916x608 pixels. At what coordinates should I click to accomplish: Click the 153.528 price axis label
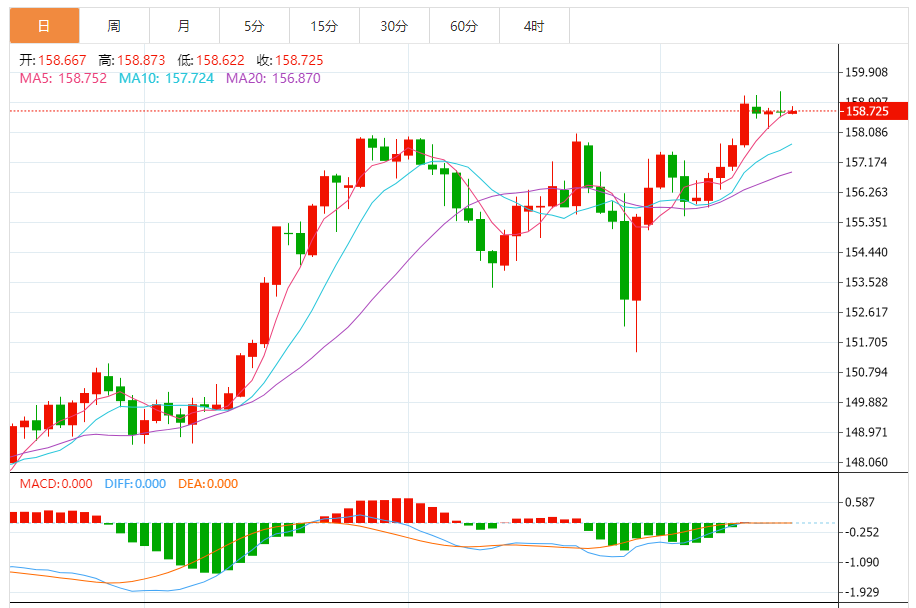pyautogui.click(x=866, y=283)
